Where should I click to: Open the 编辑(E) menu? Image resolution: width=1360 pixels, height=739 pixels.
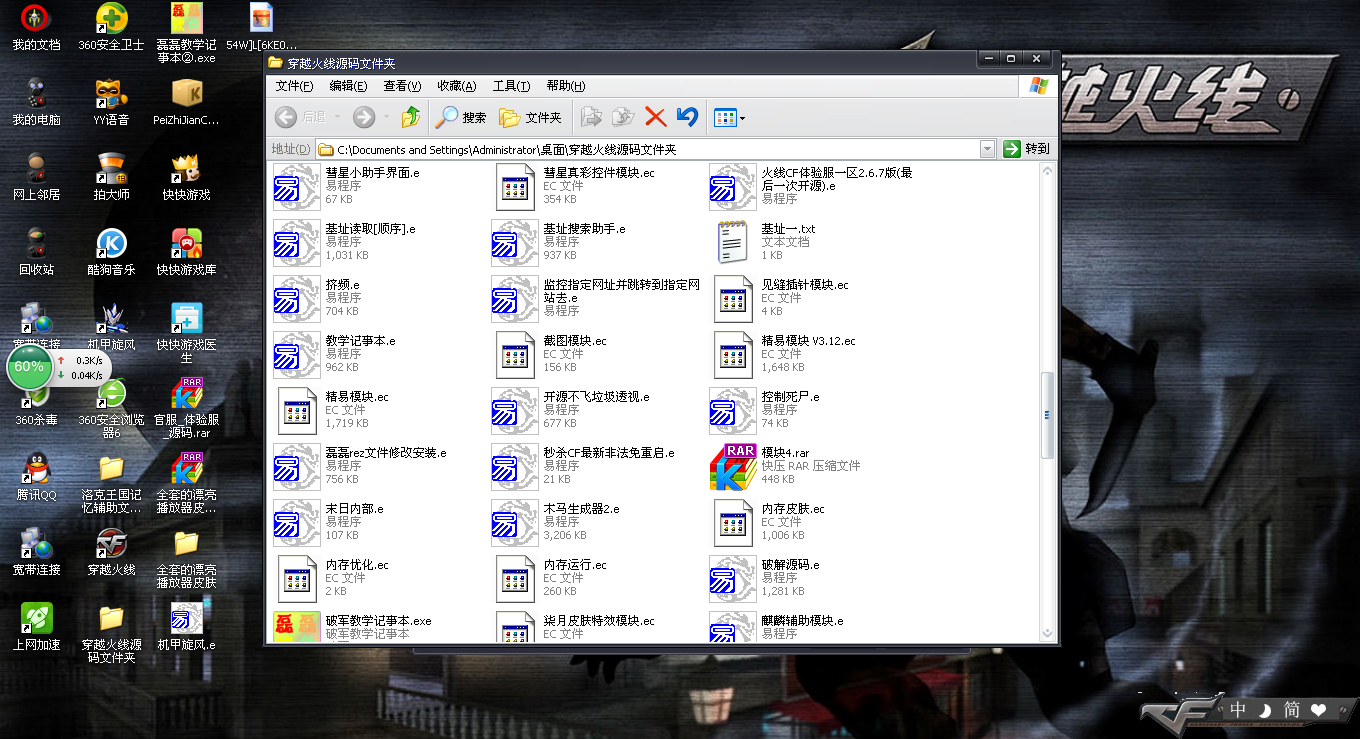pos(348,86)
